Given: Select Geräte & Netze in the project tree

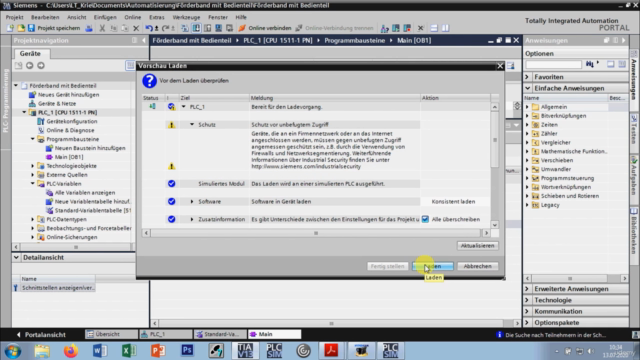Looking at the screenshot, I should click(57, 103).
